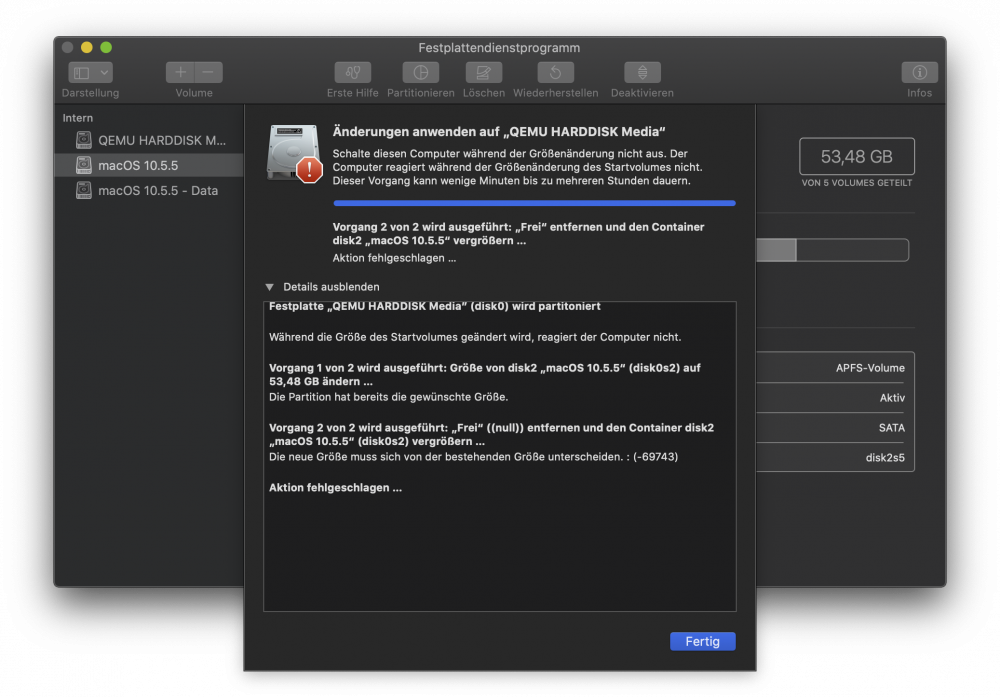This screenshot has width=1000, height=697.
Task: Click the yellow minimize window button
Action: coord(87,47)
